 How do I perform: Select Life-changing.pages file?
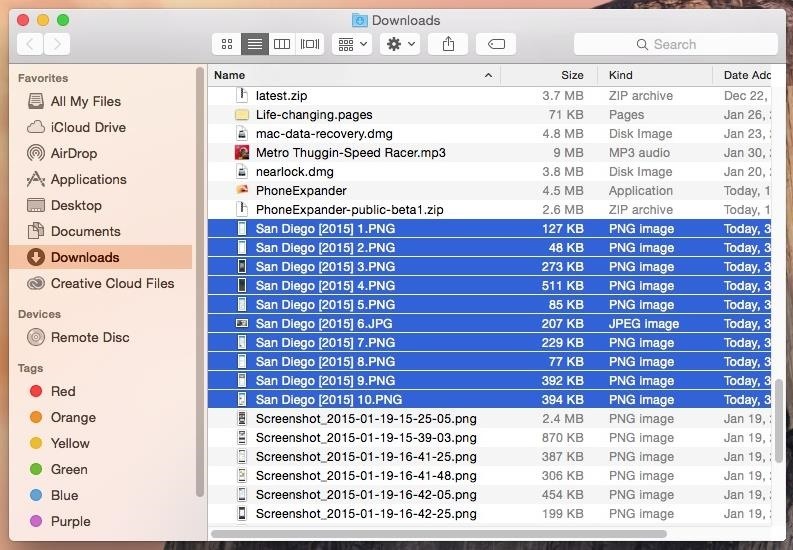click(x=490, y=115)
